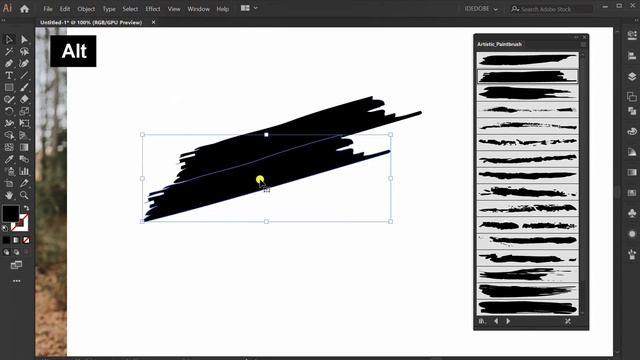Pick the highlighted second brush thumbnail
Image resolution: width=640 pixels, height=360 pixels.
(527, 76)
